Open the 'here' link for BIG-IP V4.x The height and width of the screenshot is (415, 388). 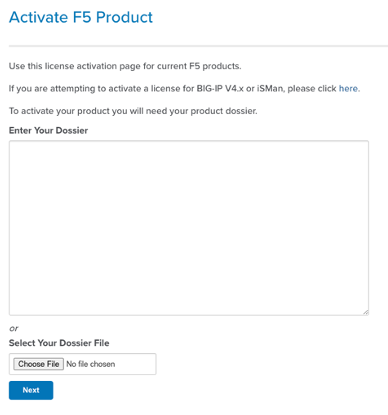pos(348,89)
